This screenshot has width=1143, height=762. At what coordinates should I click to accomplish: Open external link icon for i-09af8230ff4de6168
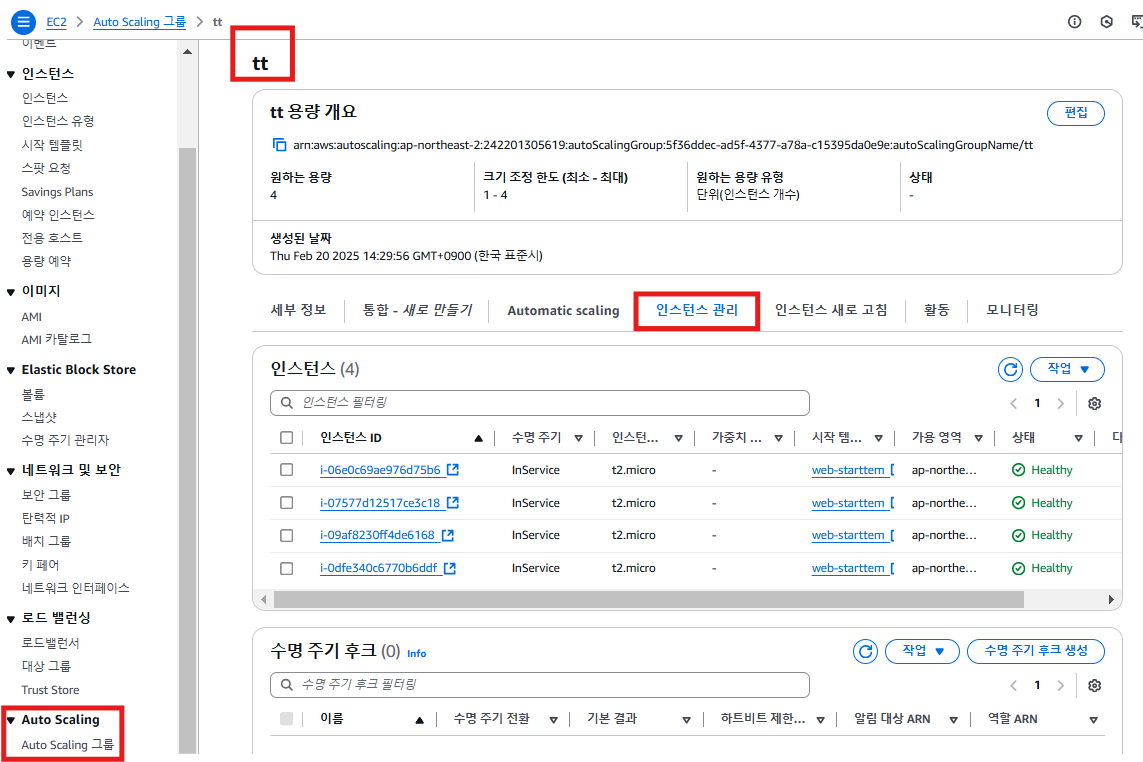pos(448,535)
